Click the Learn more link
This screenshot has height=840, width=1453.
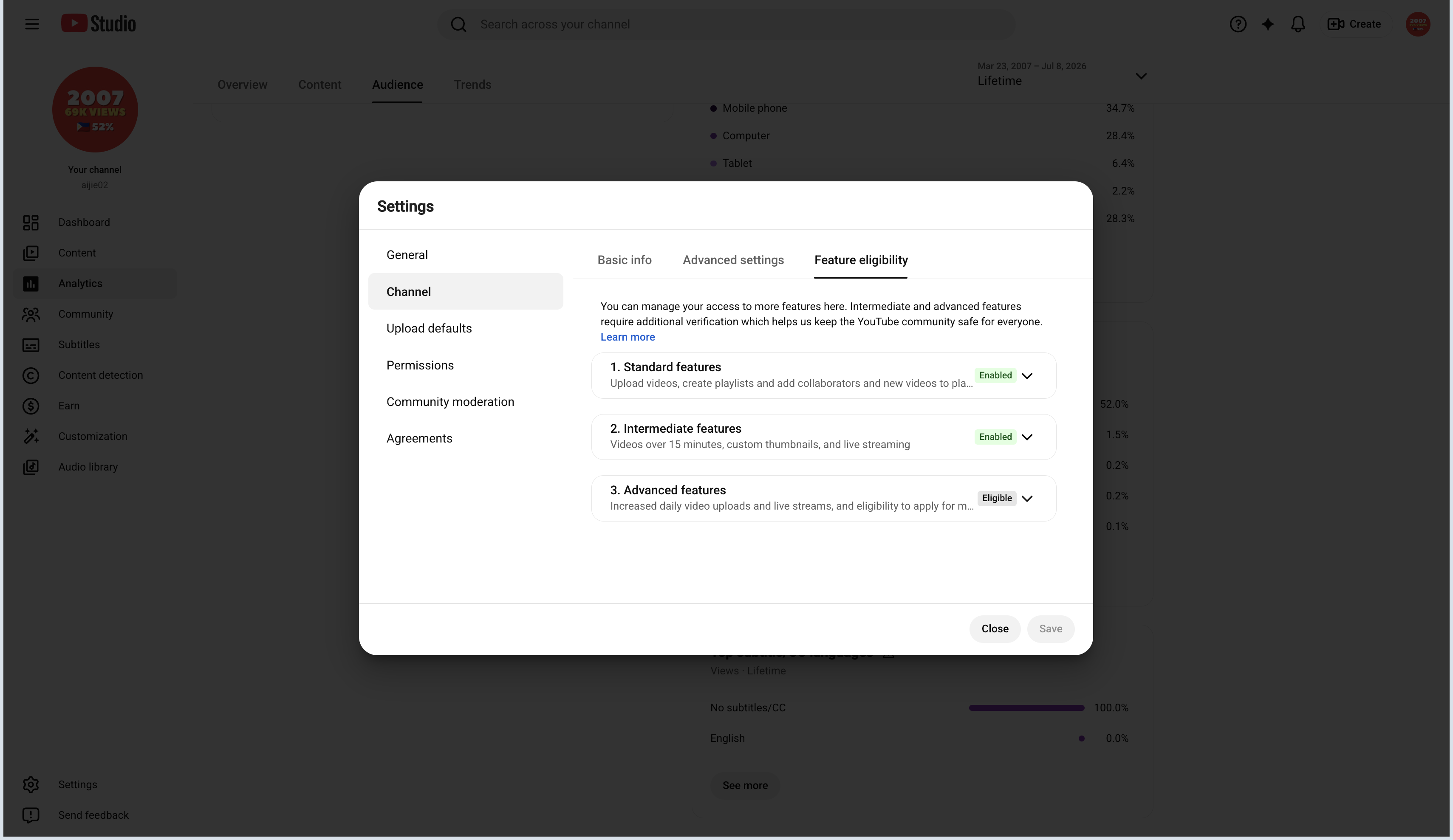628,337
